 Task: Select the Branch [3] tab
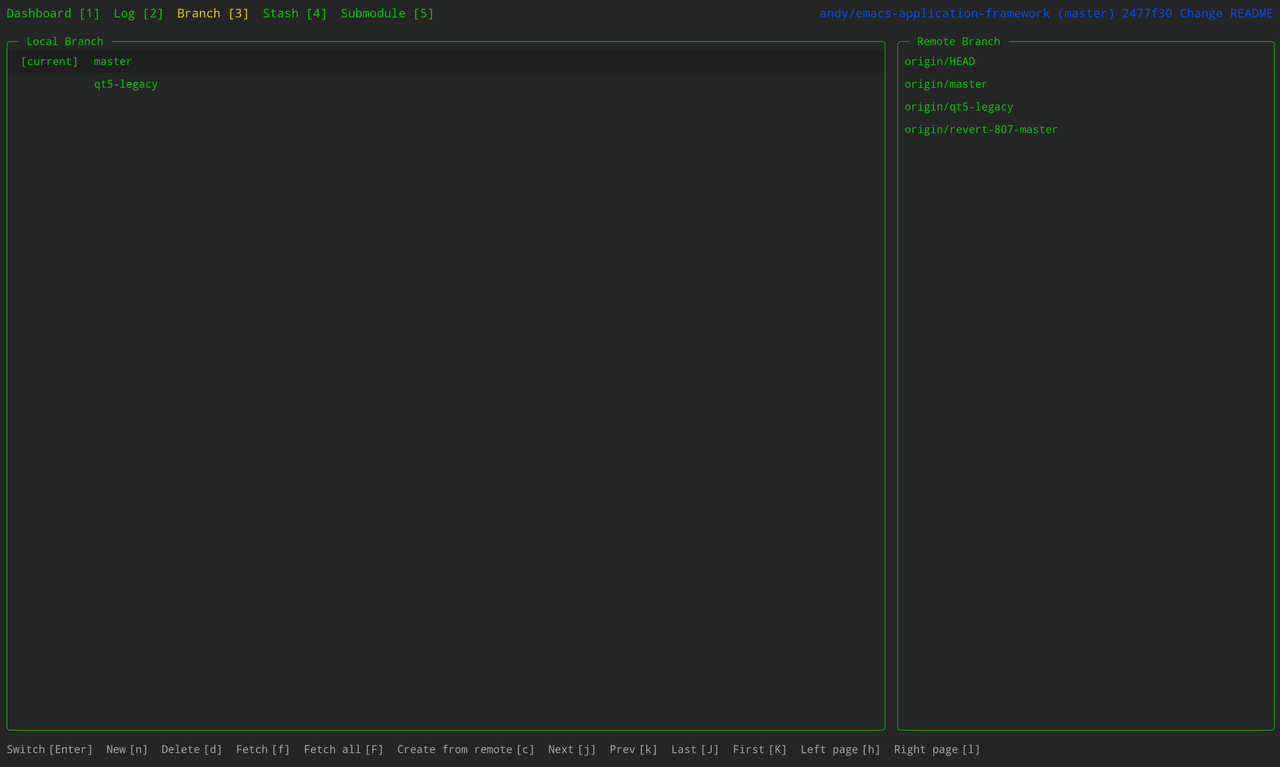point(213,13)
